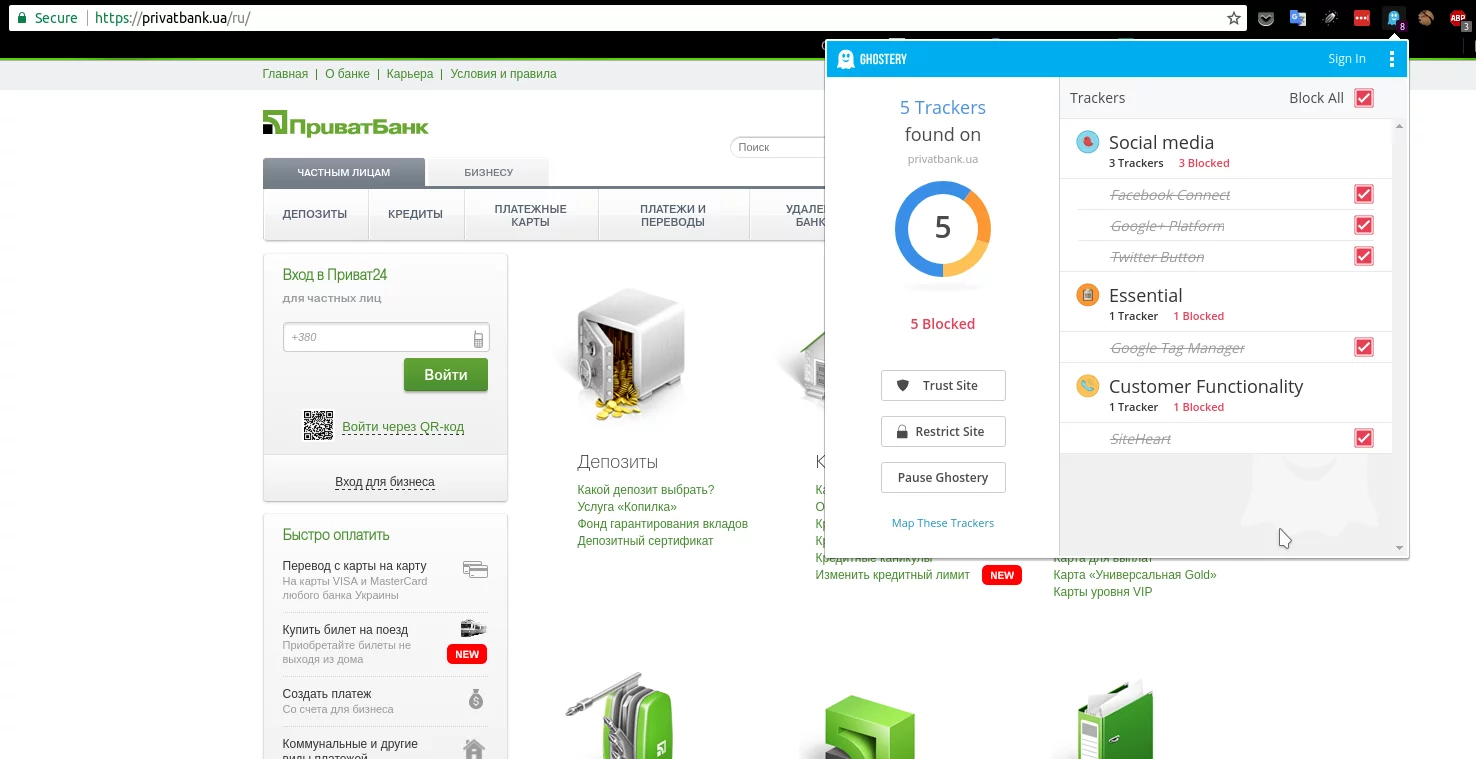Click the Trust Site button
1476x759 pixels.
(943, 386)
